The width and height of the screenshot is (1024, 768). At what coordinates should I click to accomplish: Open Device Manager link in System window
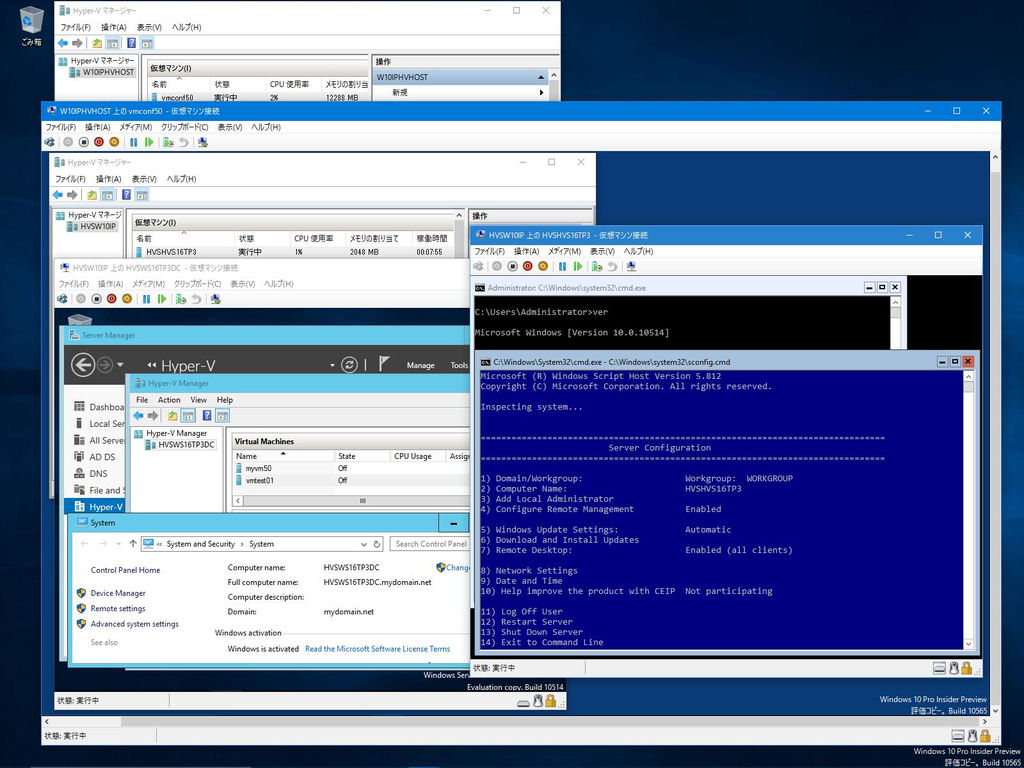(118, 593)
